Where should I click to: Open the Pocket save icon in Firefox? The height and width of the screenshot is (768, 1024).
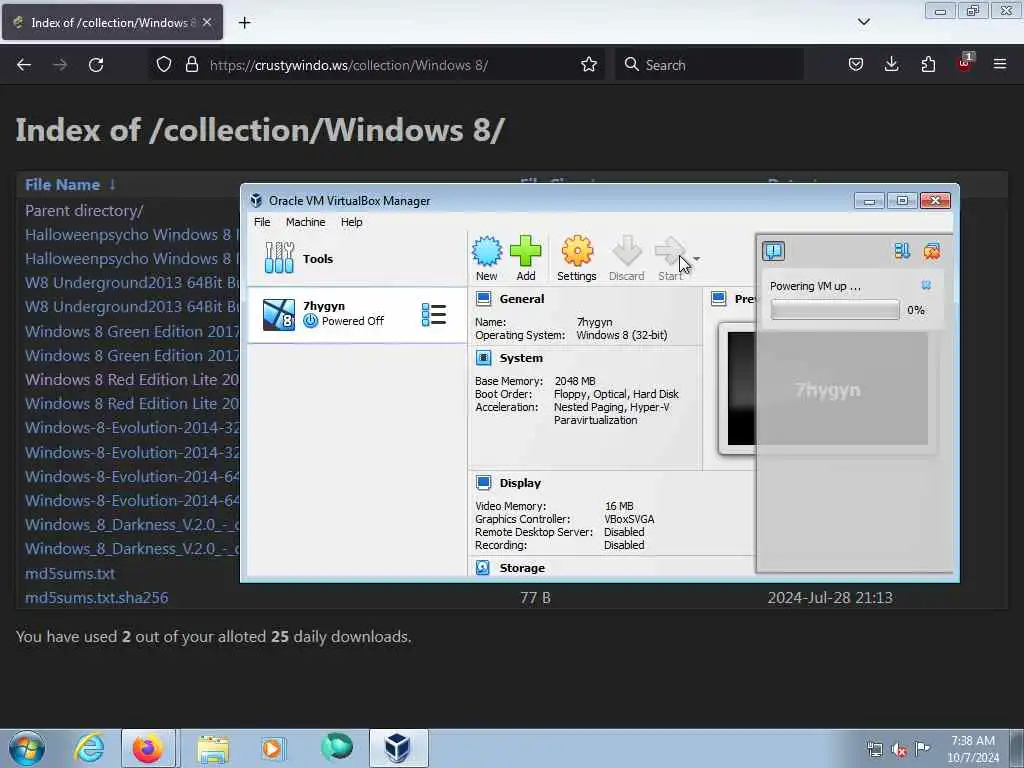[x=856, y=65]
